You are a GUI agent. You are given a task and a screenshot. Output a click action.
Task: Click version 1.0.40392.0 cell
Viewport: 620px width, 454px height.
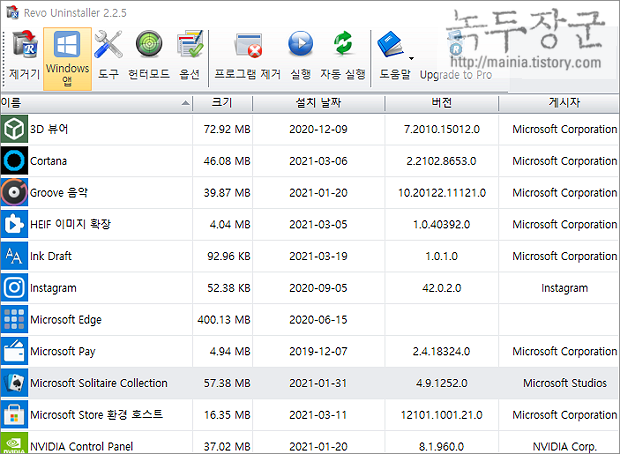point(442,225)
